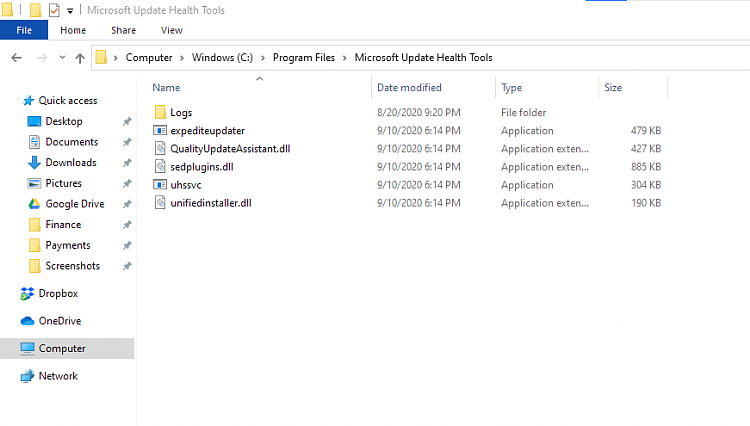Open Dropbox in the navigation pane

point(58,294)
